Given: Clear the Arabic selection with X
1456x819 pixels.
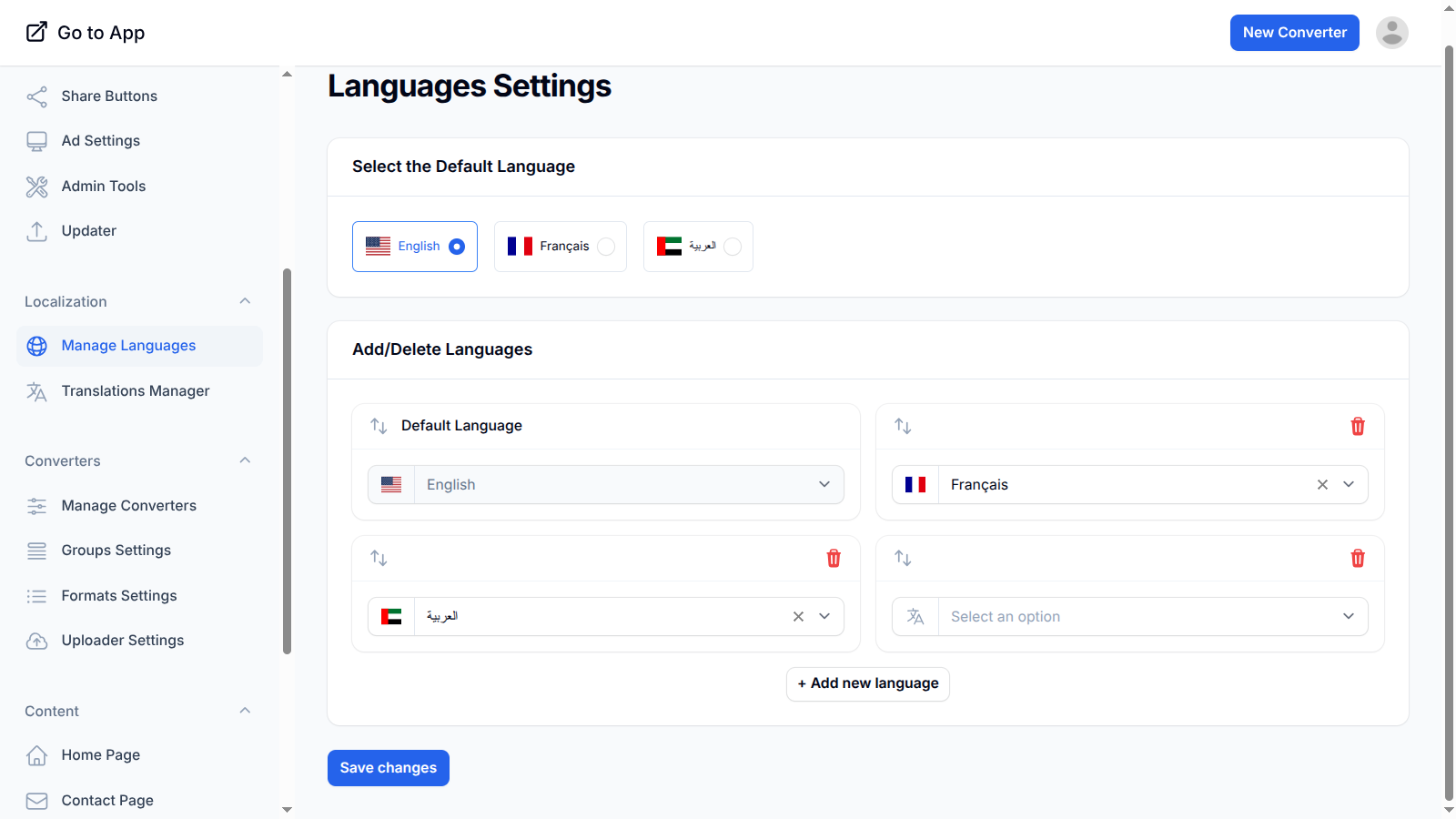Looking at the screenshot, I should tap(798, 617).
